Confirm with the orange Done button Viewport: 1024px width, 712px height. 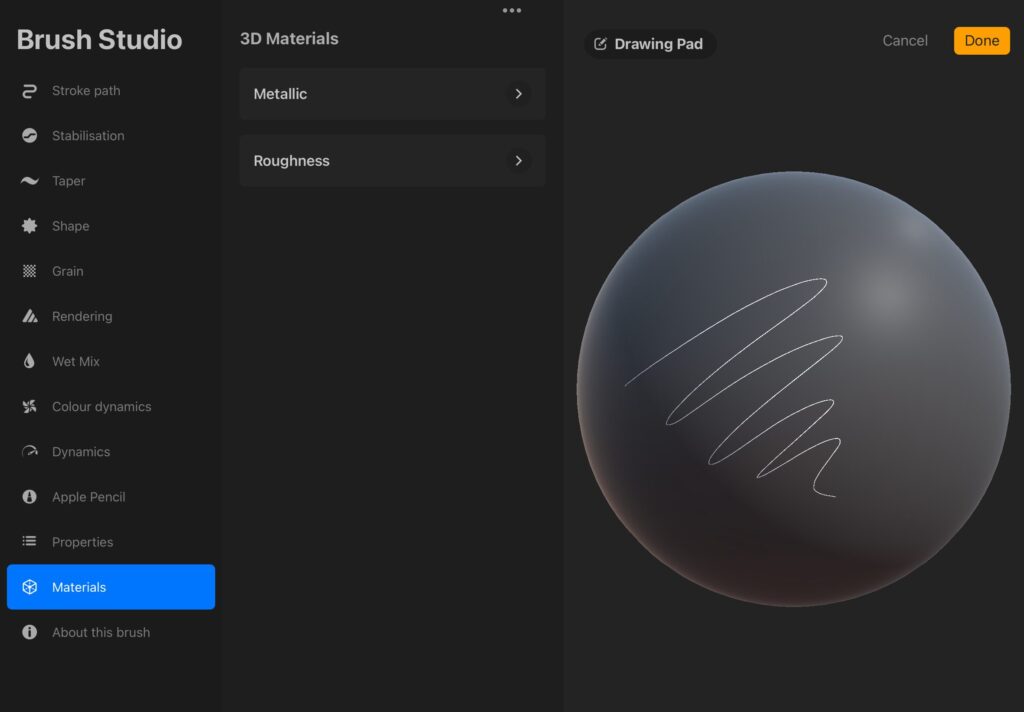(x=982, y=40)
